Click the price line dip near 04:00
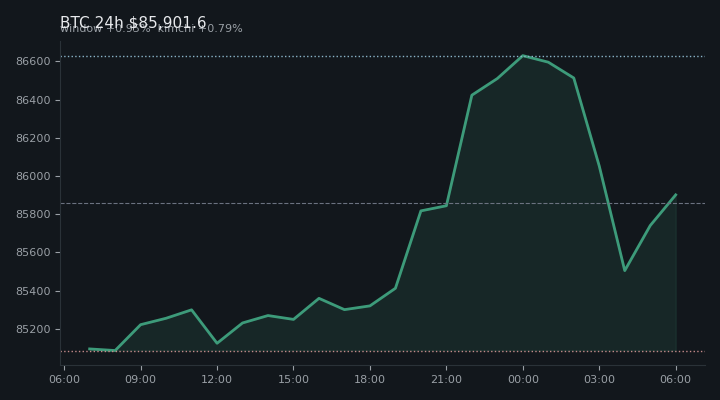Image resolution: width=720 pixels, height=400 pixels. [x=625, y=270]
